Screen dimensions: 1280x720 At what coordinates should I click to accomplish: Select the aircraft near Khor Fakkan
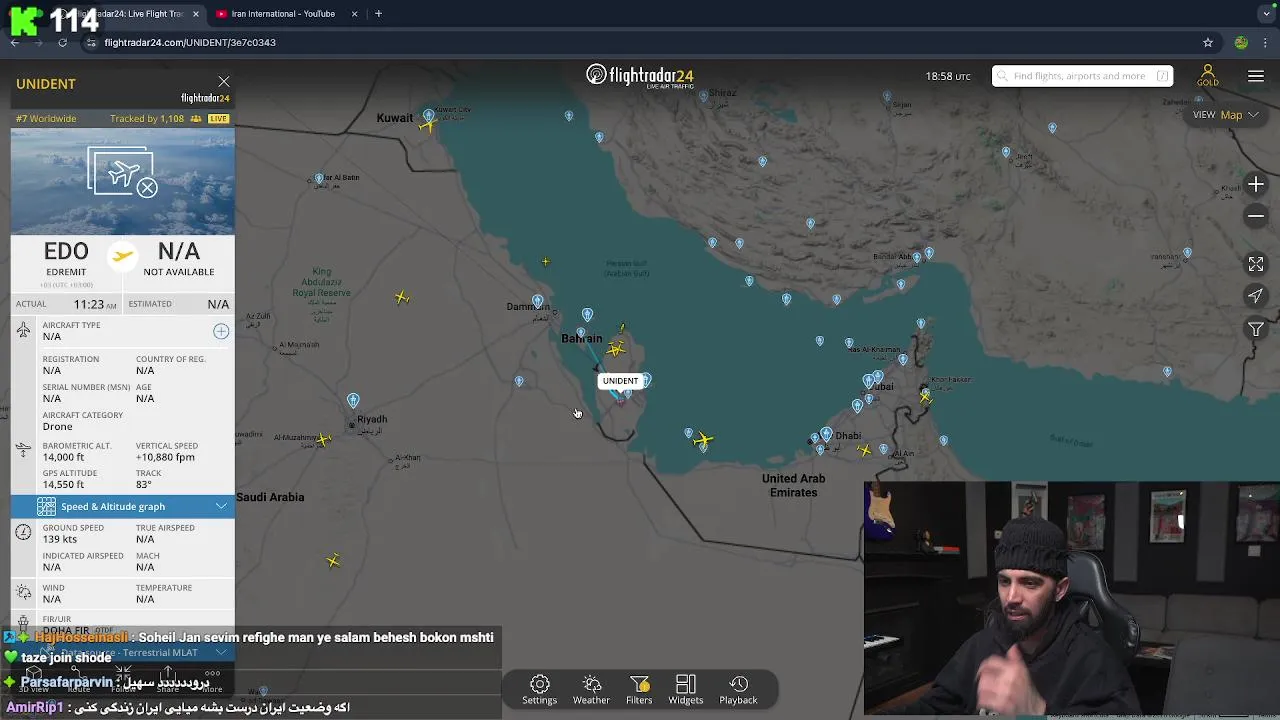925,397
